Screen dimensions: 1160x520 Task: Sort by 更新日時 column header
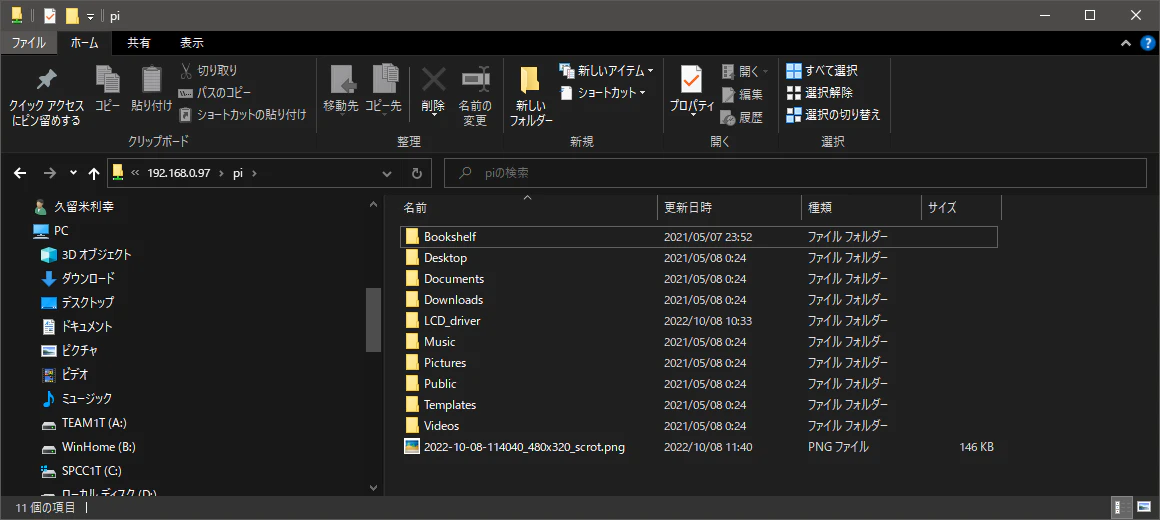click(729, 208)
